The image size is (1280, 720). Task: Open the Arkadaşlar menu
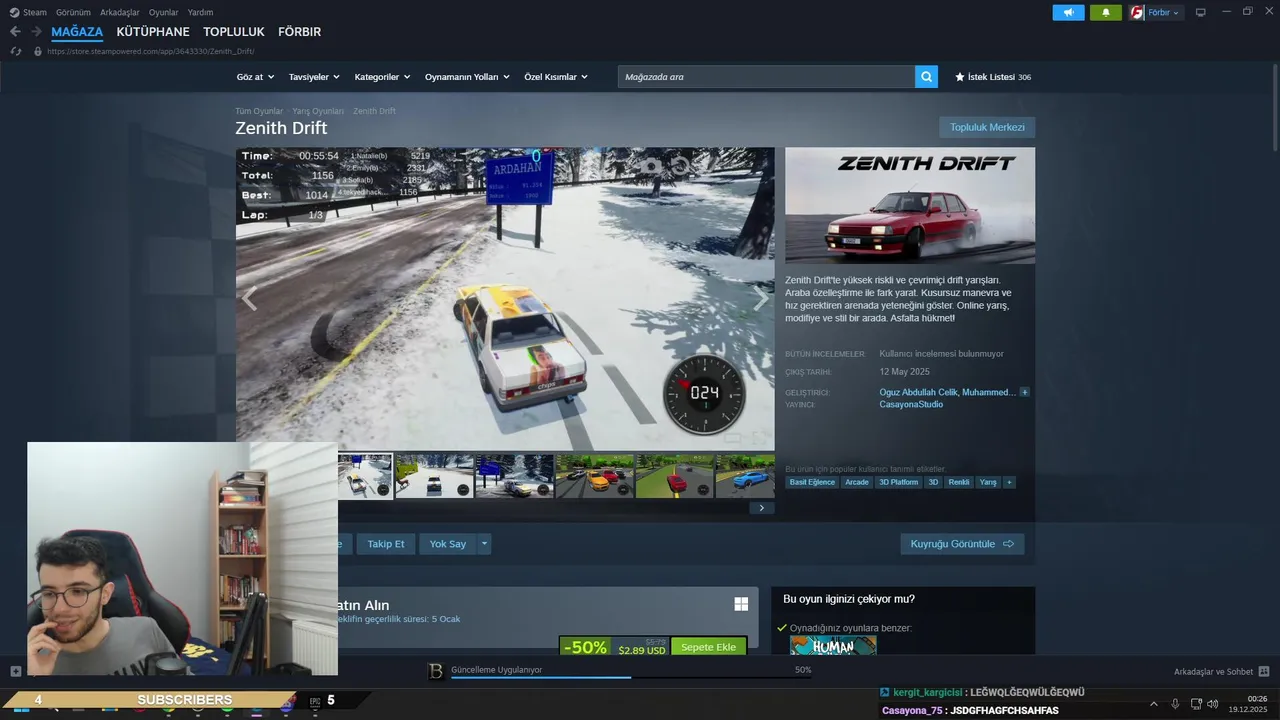pos(120,12)
